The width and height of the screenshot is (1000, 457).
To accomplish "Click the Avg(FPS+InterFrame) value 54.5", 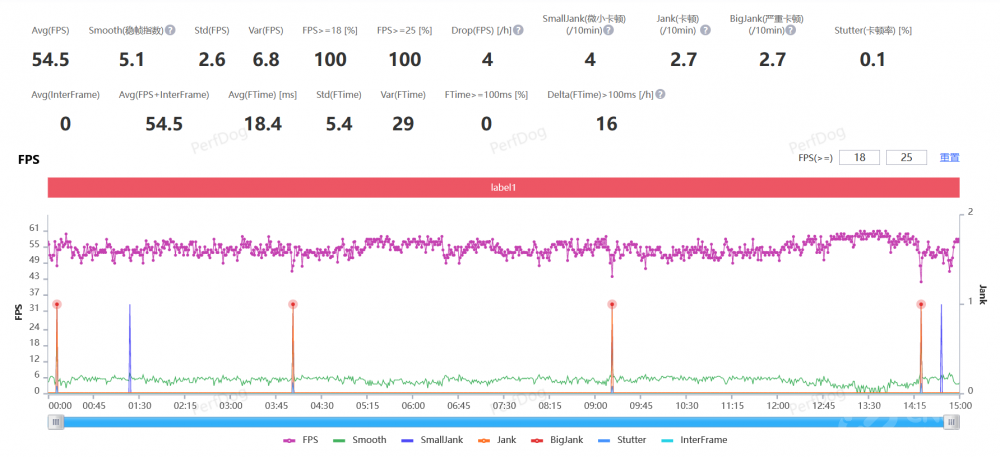I will point(164,124).
